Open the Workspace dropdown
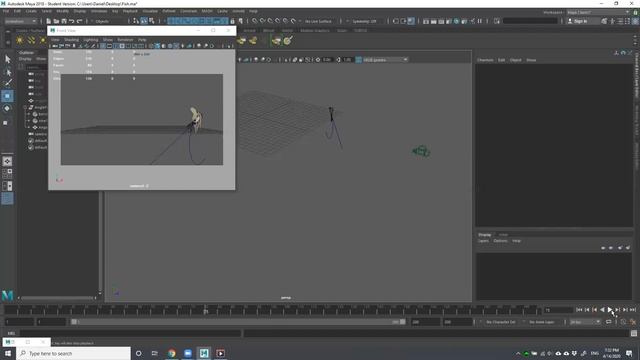Viewport: 640px width, 360px height. click(598, 12)
